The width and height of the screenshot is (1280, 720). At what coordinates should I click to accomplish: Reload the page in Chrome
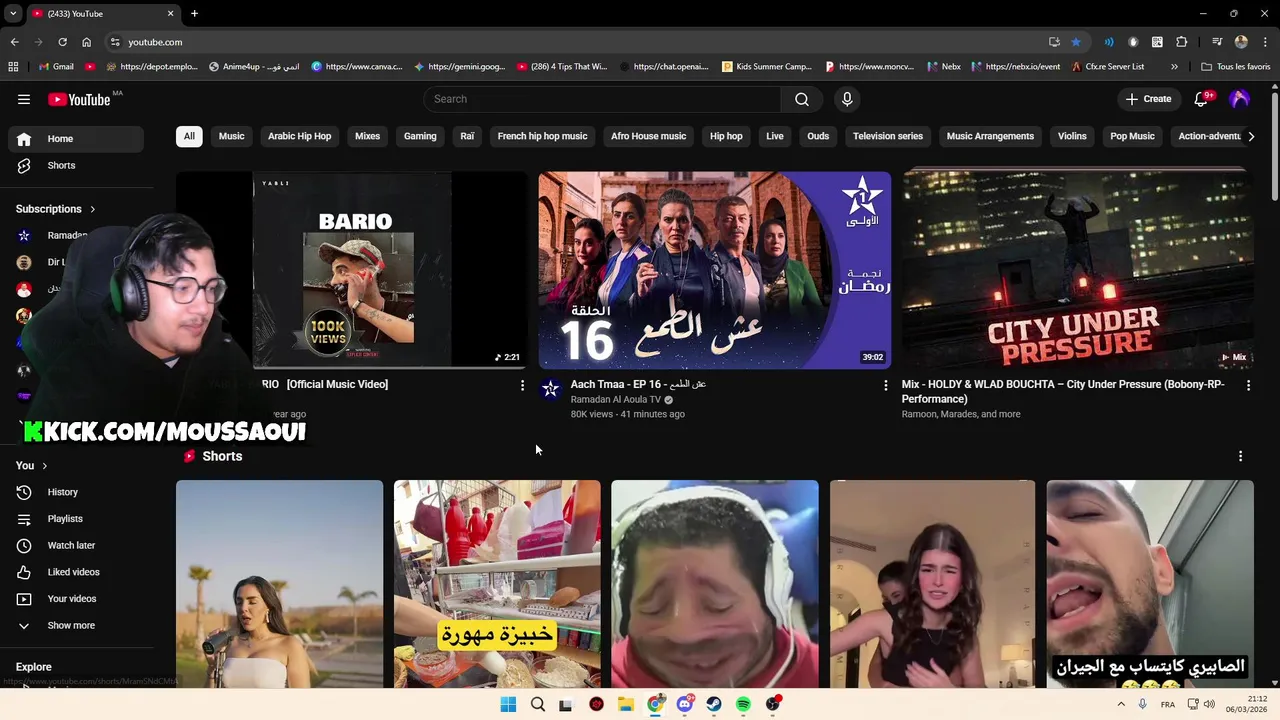(62, 42)
